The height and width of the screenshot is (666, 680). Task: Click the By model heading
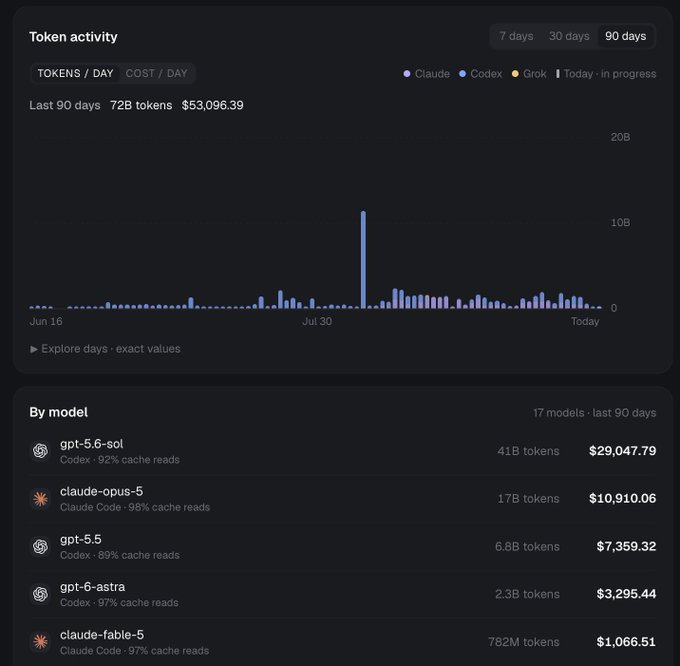(x=59, y=412)
